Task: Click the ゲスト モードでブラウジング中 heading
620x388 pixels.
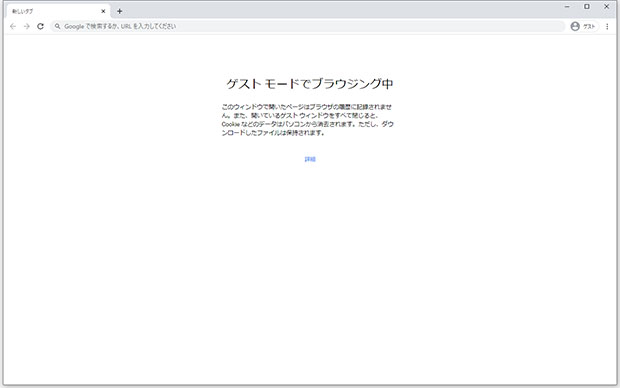Action: tap(310, 83)
